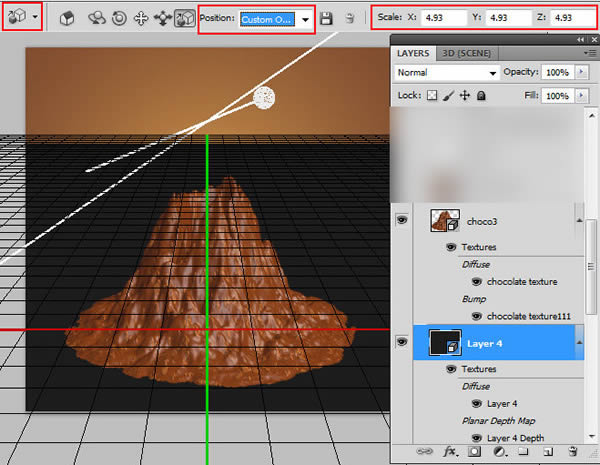The width and height of the screenshot is (600, 465).
Task: Click the Scale X value field
Action: point(444,18)
